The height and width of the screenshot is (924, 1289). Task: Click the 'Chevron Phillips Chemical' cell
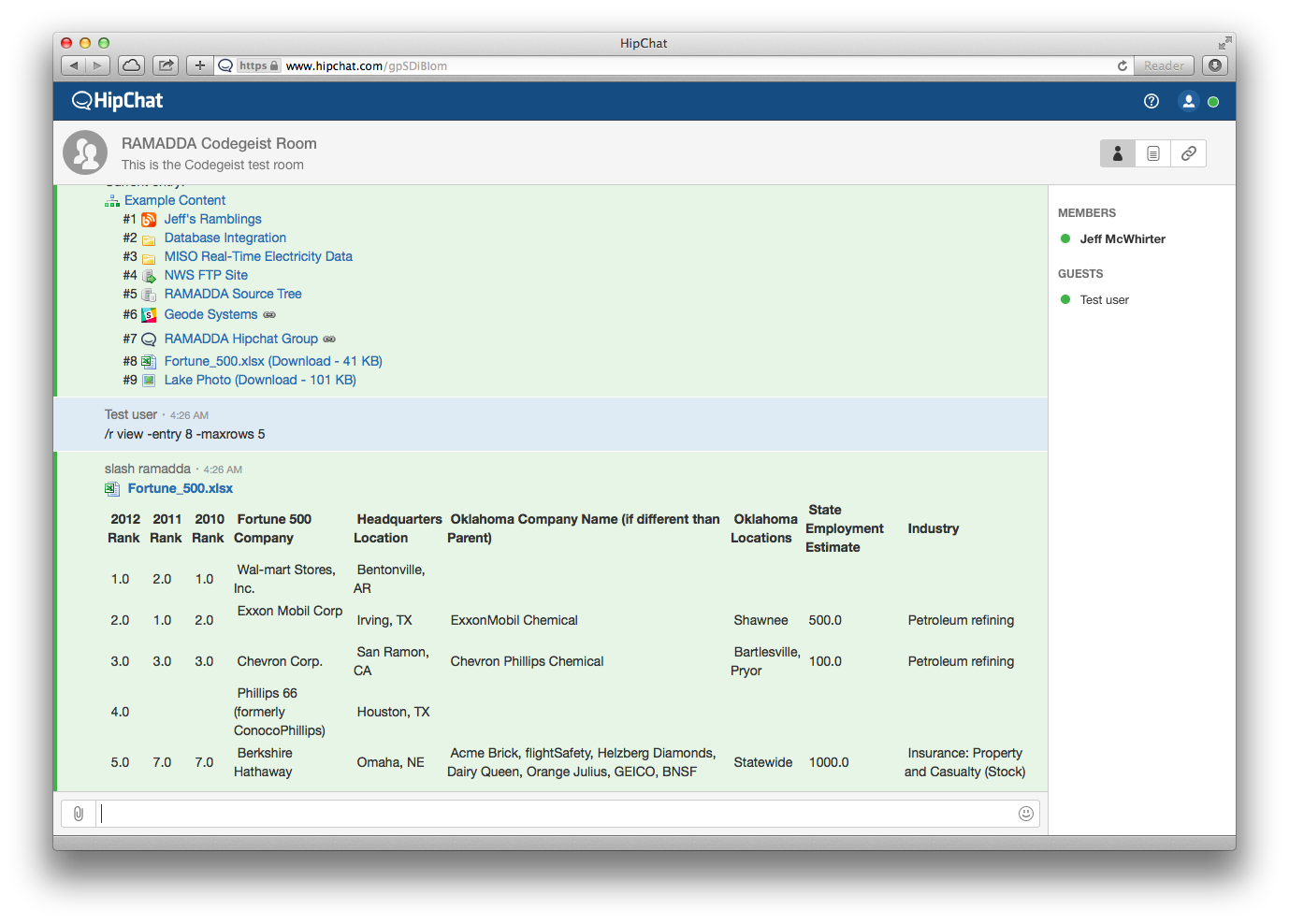click(x=527, y=661)
